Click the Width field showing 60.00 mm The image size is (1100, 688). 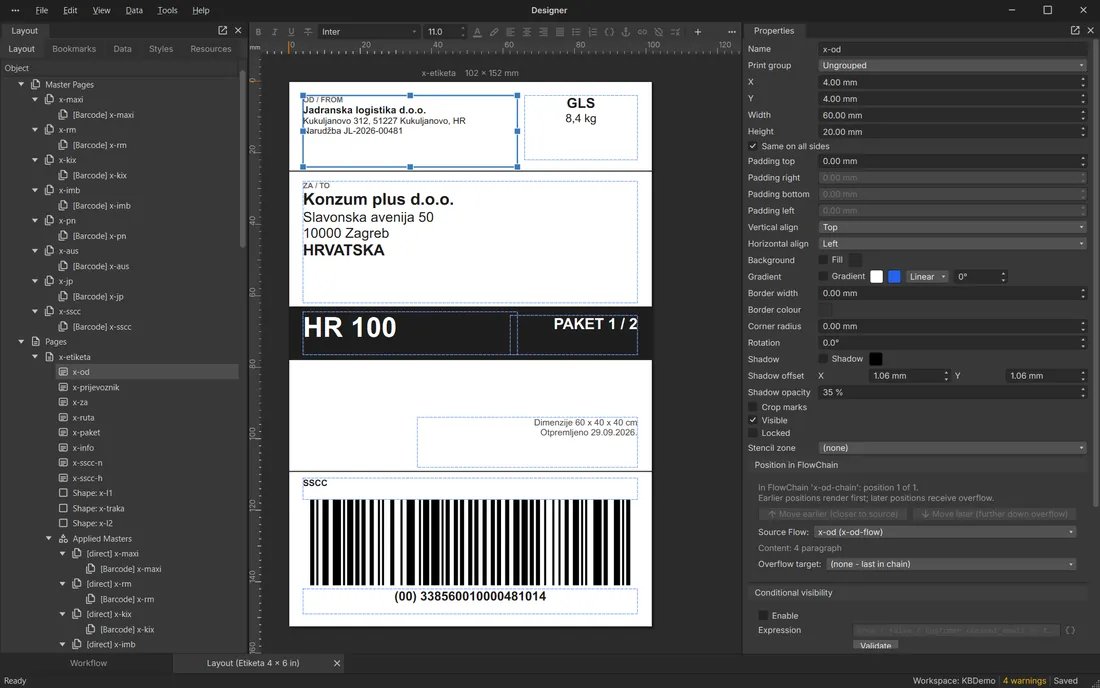[948, 115]
